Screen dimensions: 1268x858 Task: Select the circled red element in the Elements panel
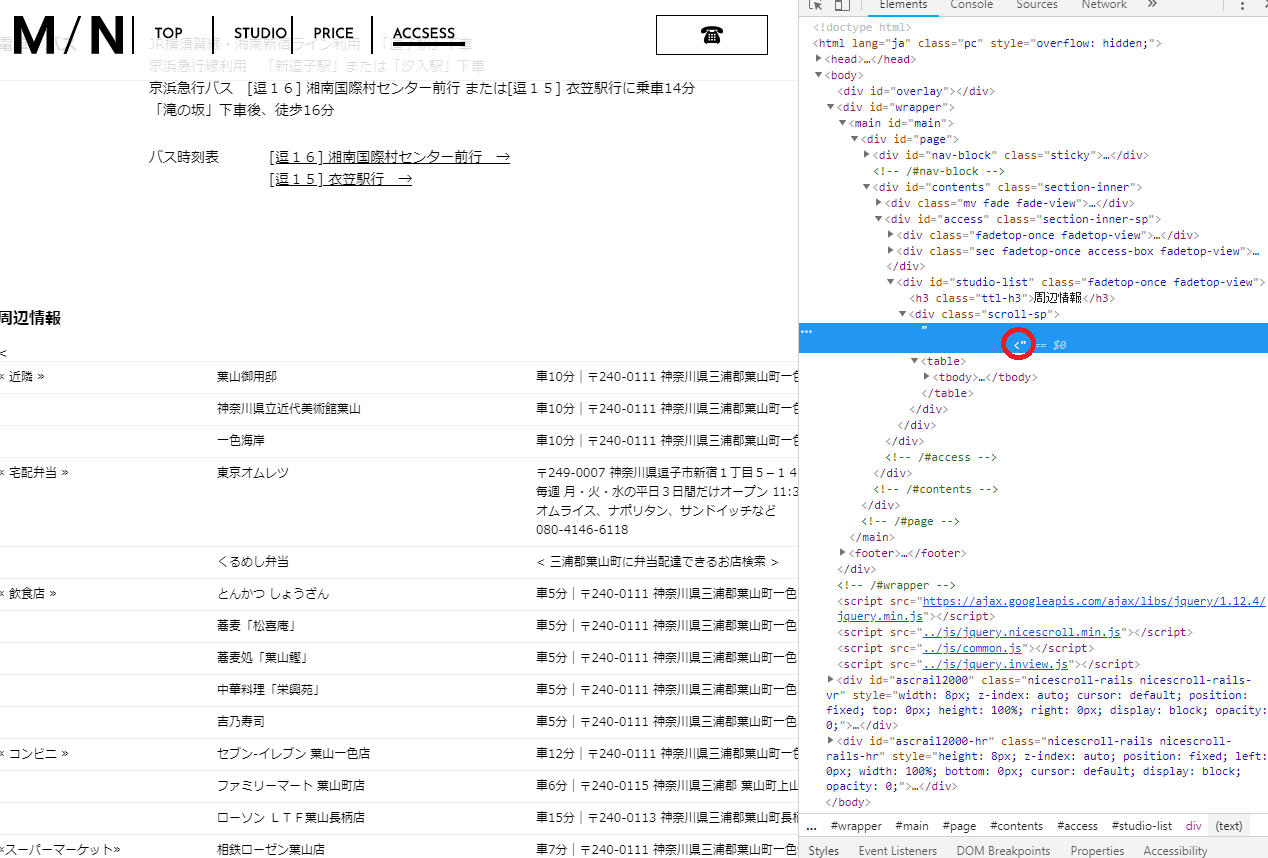(1019, 344)
